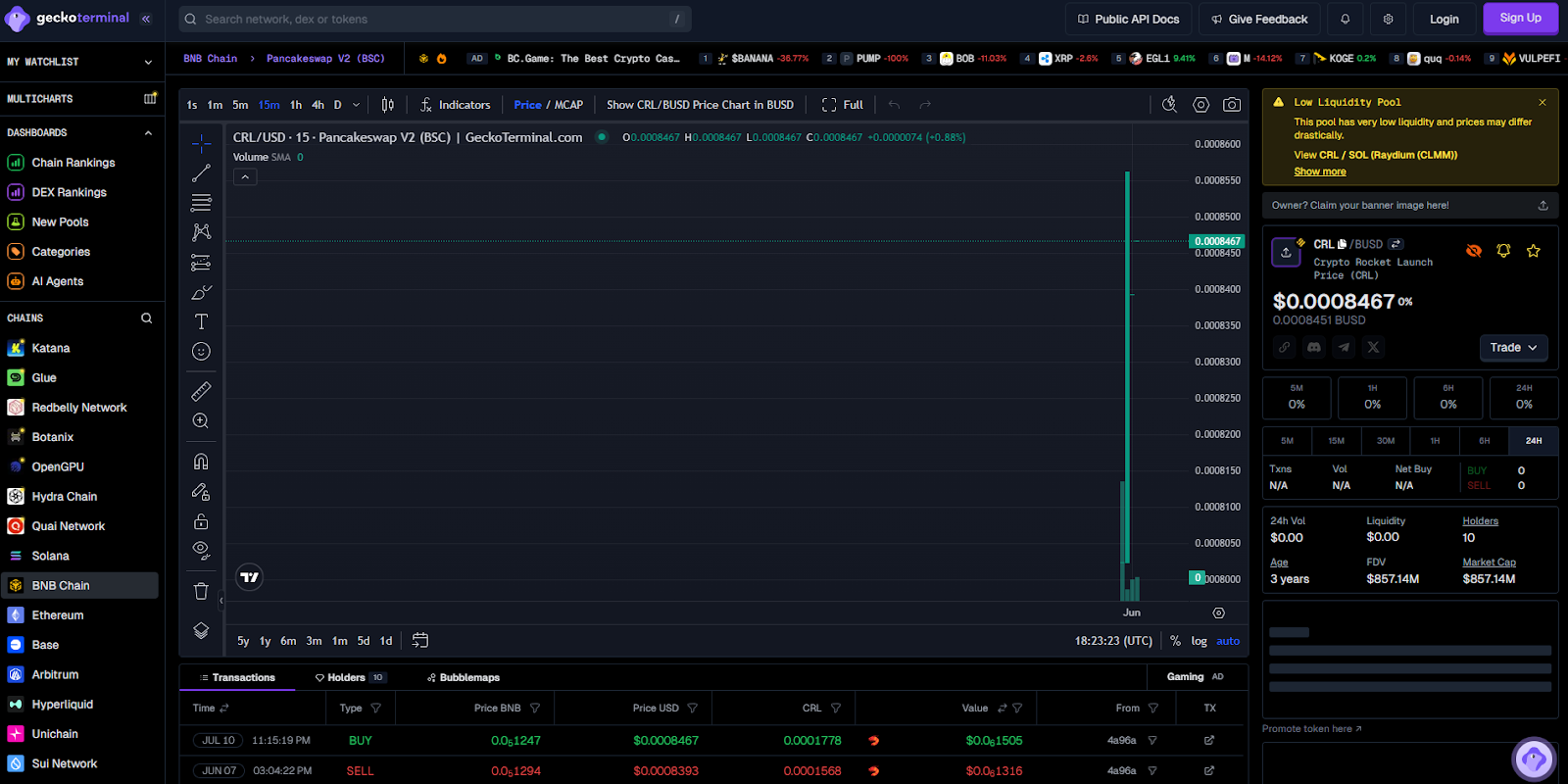Toggle log scale on the chart
This screenshot has height=784, width=1568.
coord(1199,641)
